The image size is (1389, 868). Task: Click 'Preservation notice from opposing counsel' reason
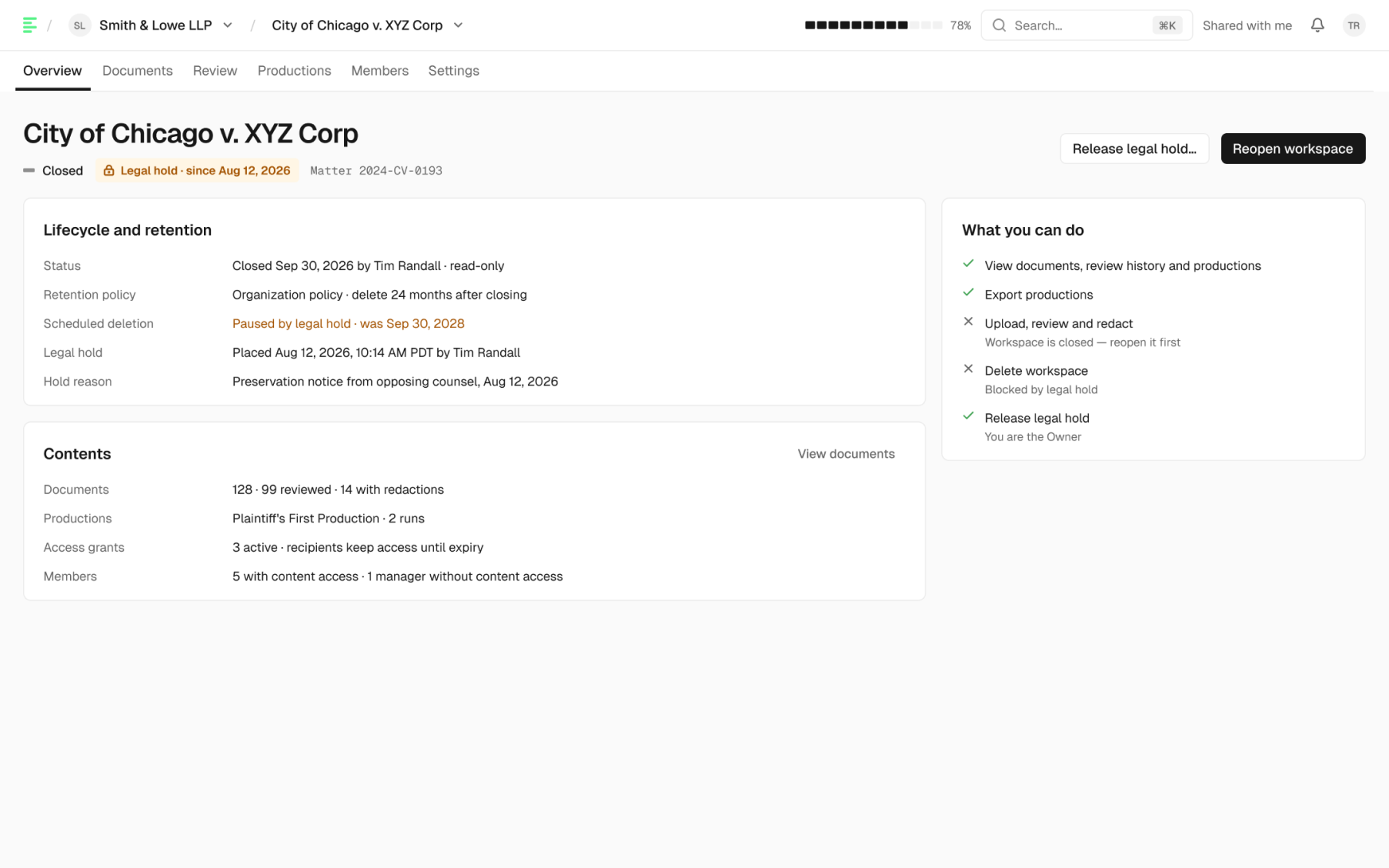pyautogui.click(x=395, y=381)
